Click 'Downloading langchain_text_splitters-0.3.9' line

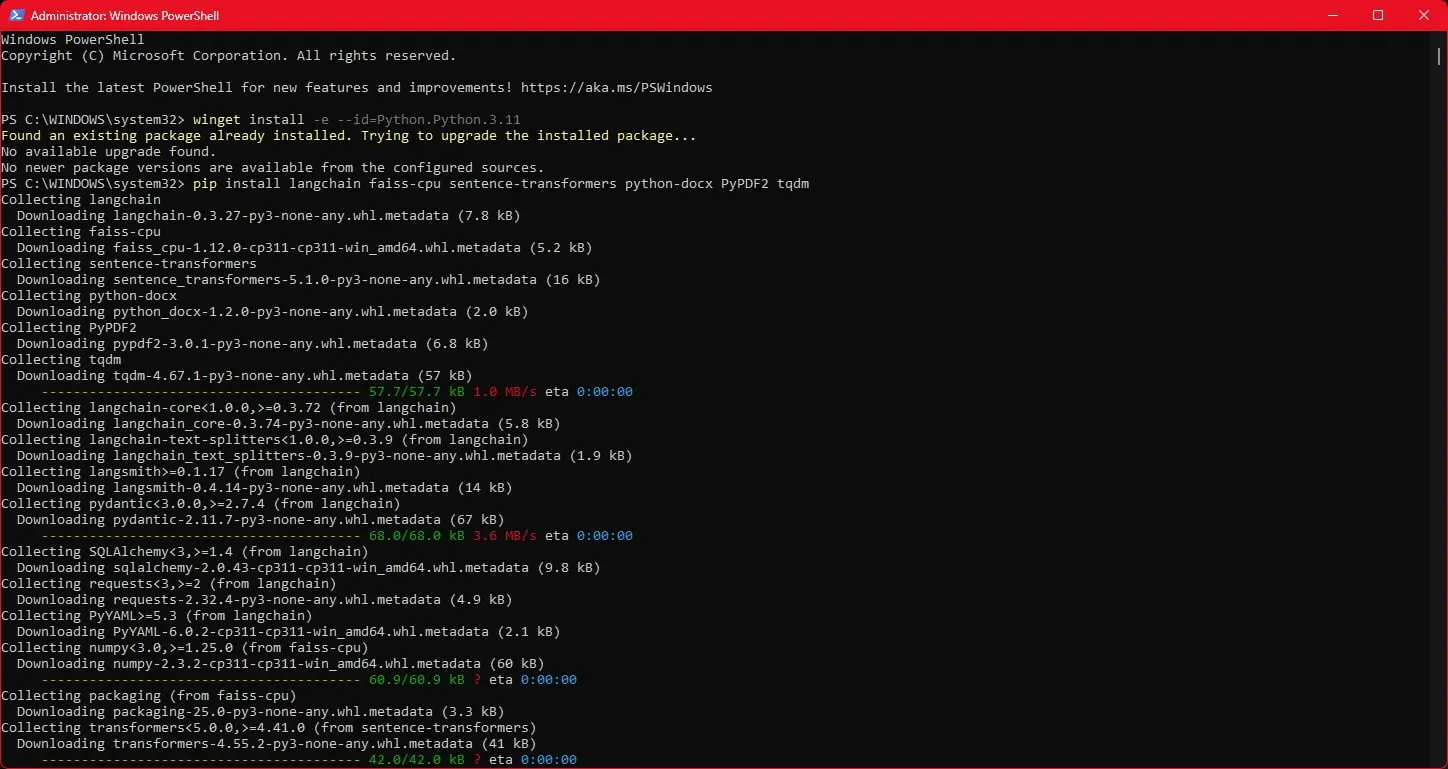click(x=325, y=456)
